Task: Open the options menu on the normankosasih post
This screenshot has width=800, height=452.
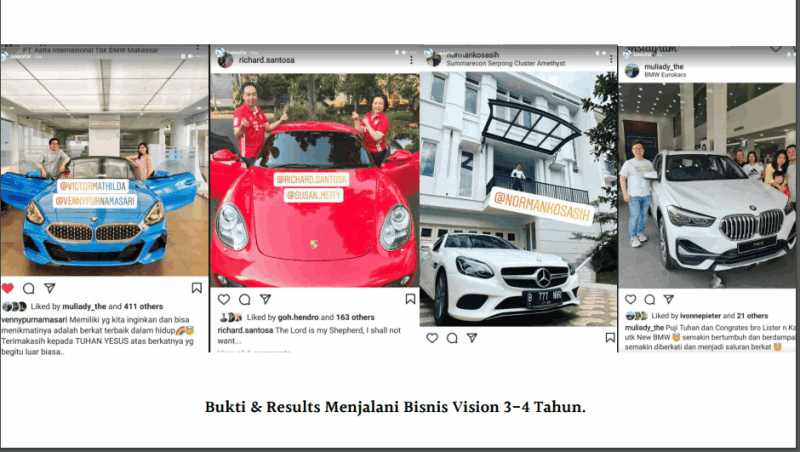Action: click(611, 59)
